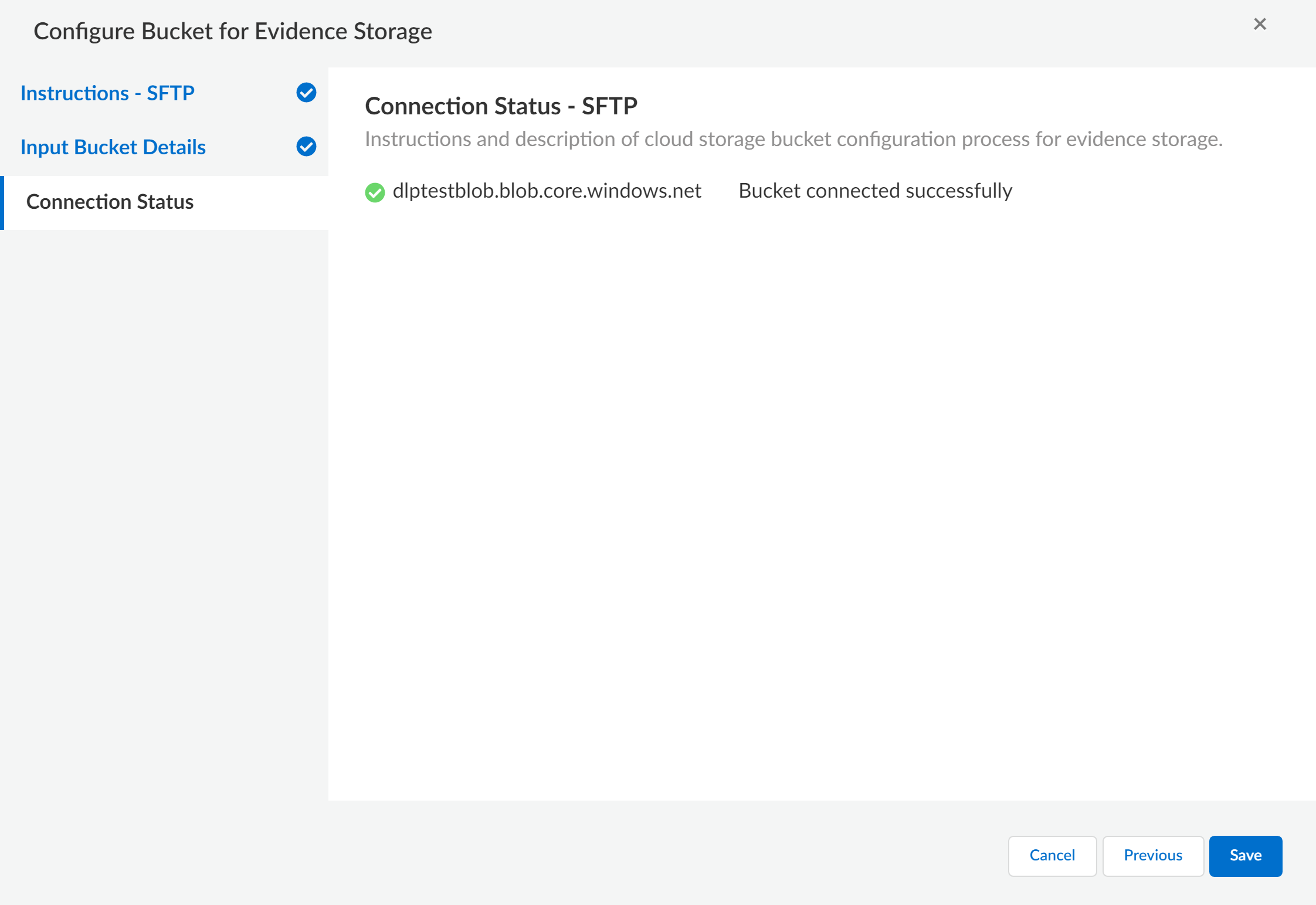
Task: Click the blank white content panel
Action: [x=821, y=499]
